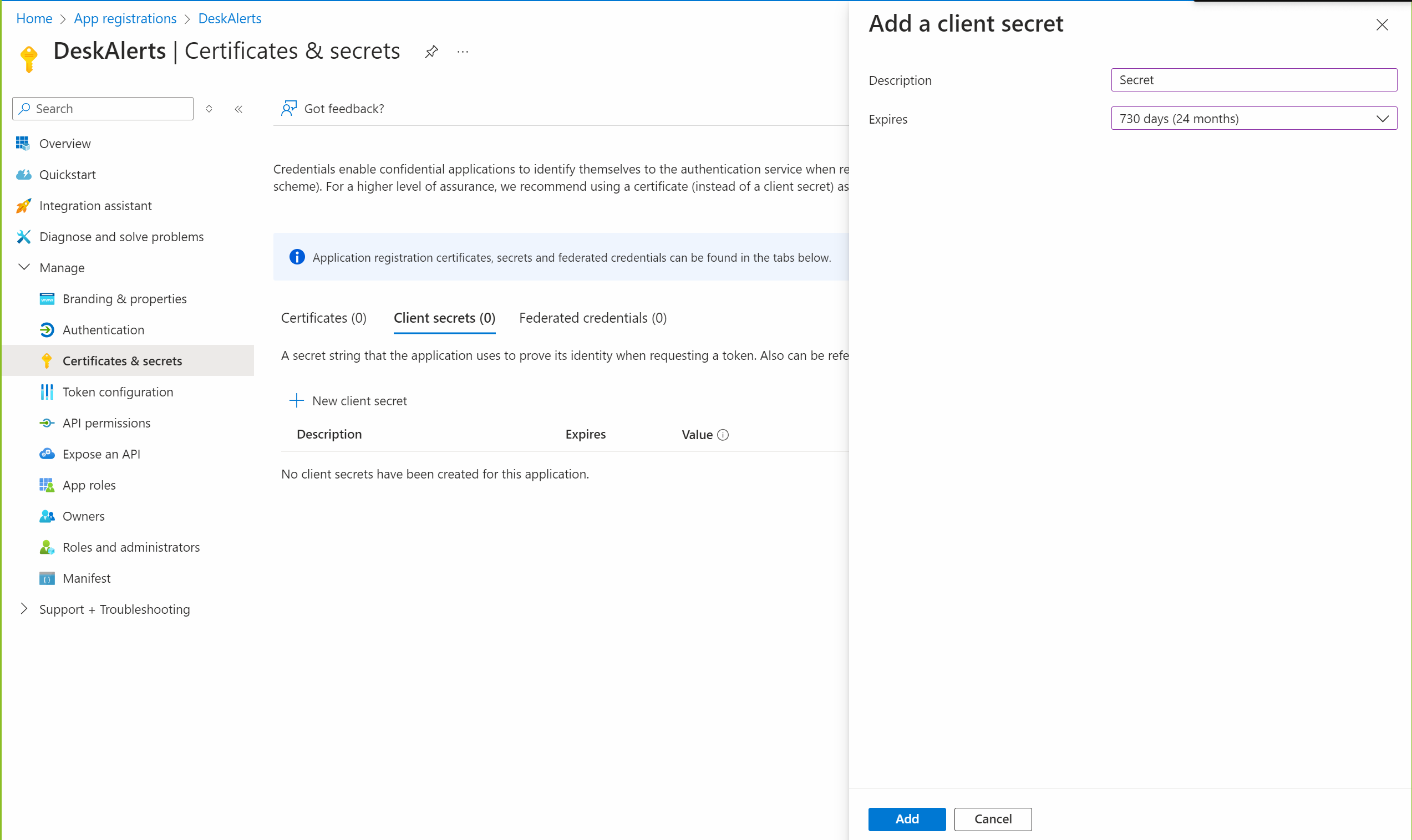This screenshot has height=840, width=1412.
Task: Collapse the Manage section
Action: click(24, 267)
